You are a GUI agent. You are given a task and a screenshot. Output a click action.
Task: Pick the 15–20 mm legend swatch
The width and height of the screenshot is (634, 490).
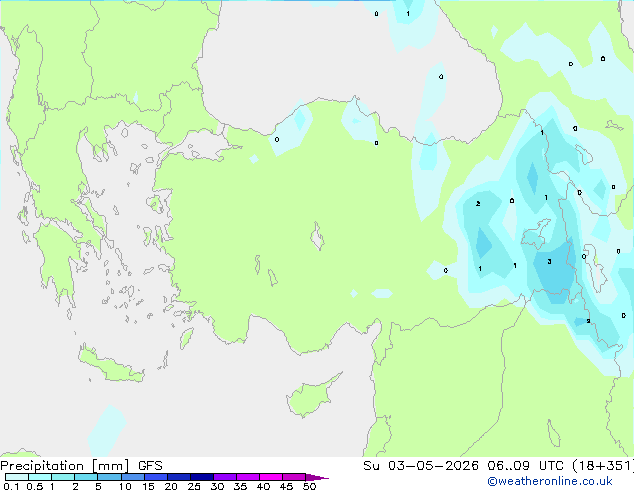pos(156,477)
